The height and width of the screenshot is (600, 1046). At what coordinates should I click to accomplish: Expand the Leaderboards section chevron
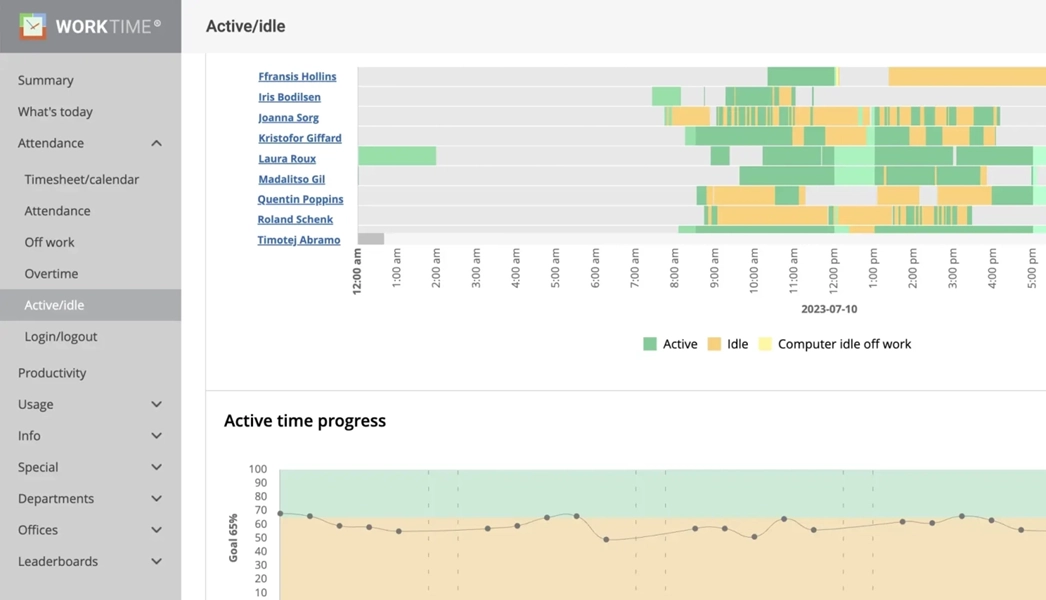click(x=156, y=562)
